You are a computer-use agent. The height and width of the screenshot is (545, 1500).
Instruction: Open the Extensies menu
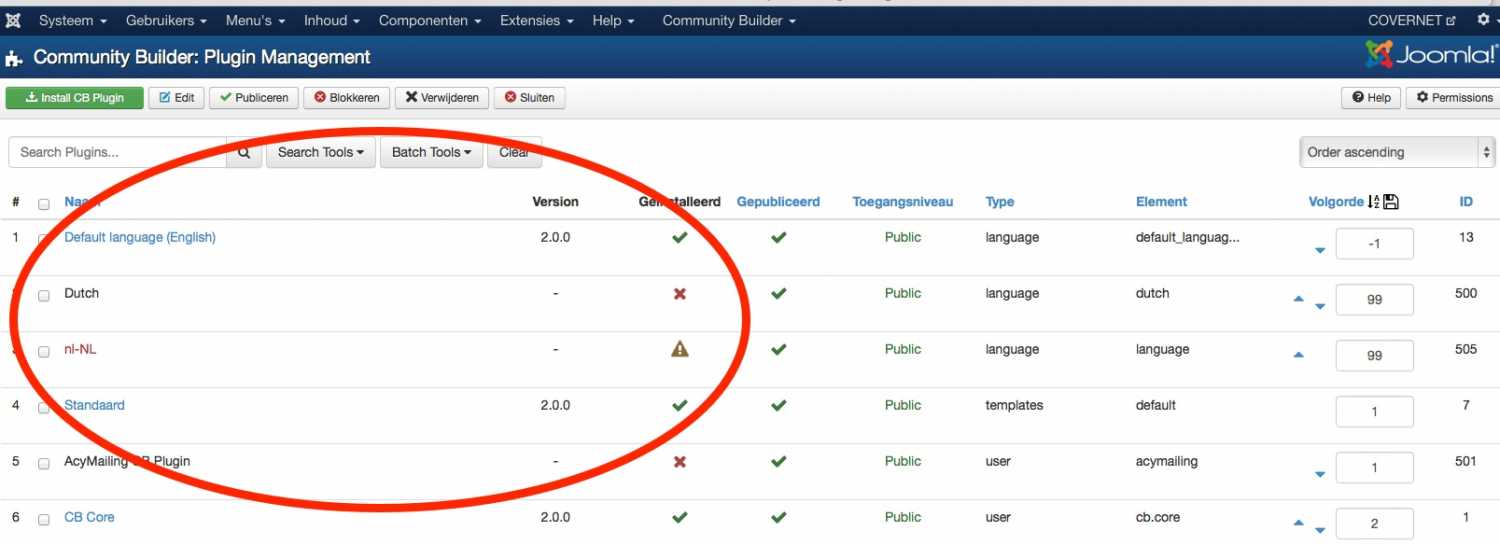538,20
